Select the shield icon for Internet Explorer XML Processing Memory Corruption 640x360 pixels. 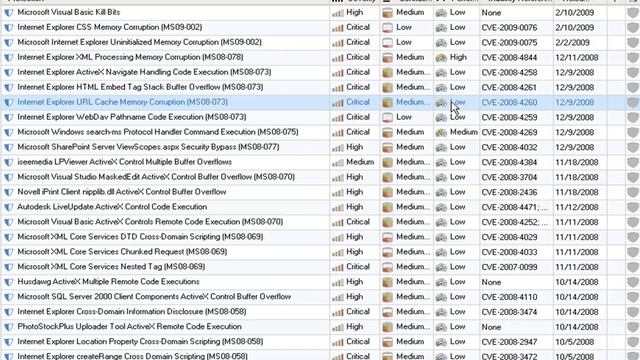(x=9, y=58)
